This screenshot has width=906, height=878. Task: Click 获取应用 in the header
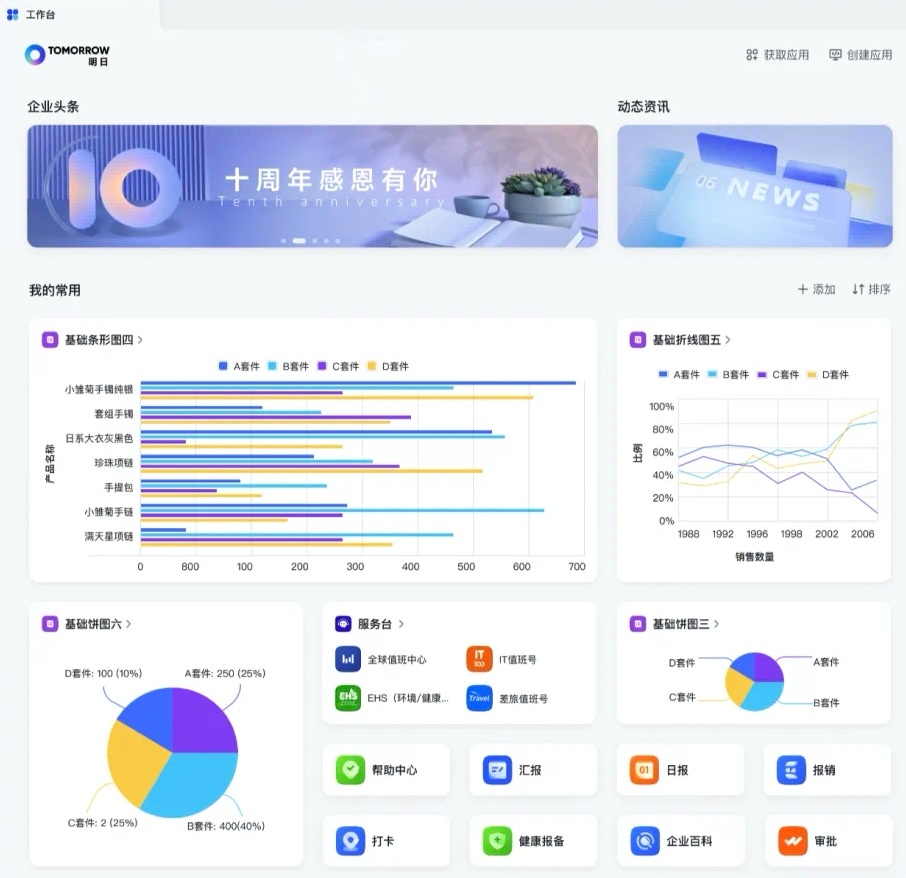pos(777,55)
